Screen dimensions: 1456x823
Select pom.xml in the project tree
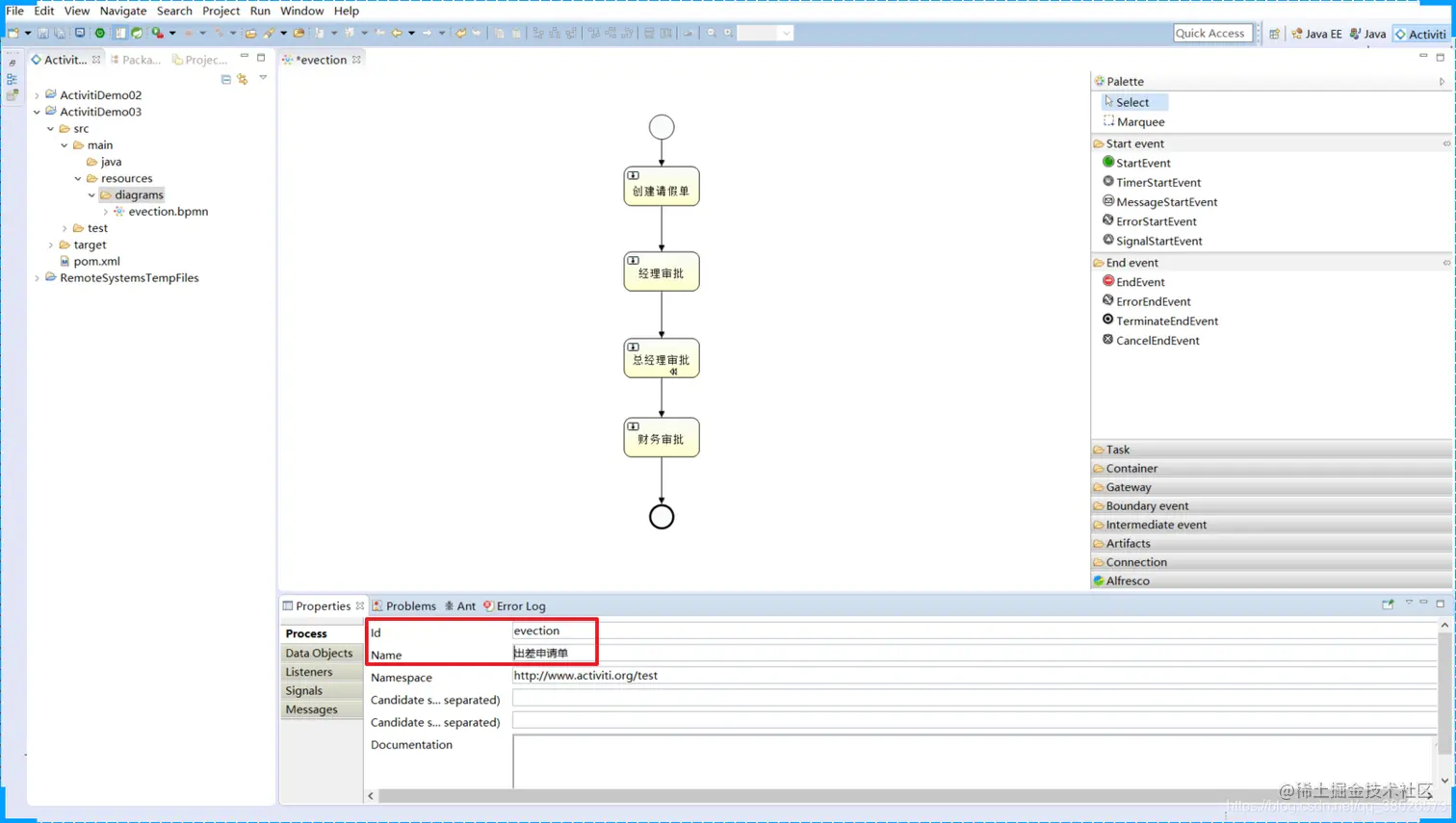[x=90, y=261]
